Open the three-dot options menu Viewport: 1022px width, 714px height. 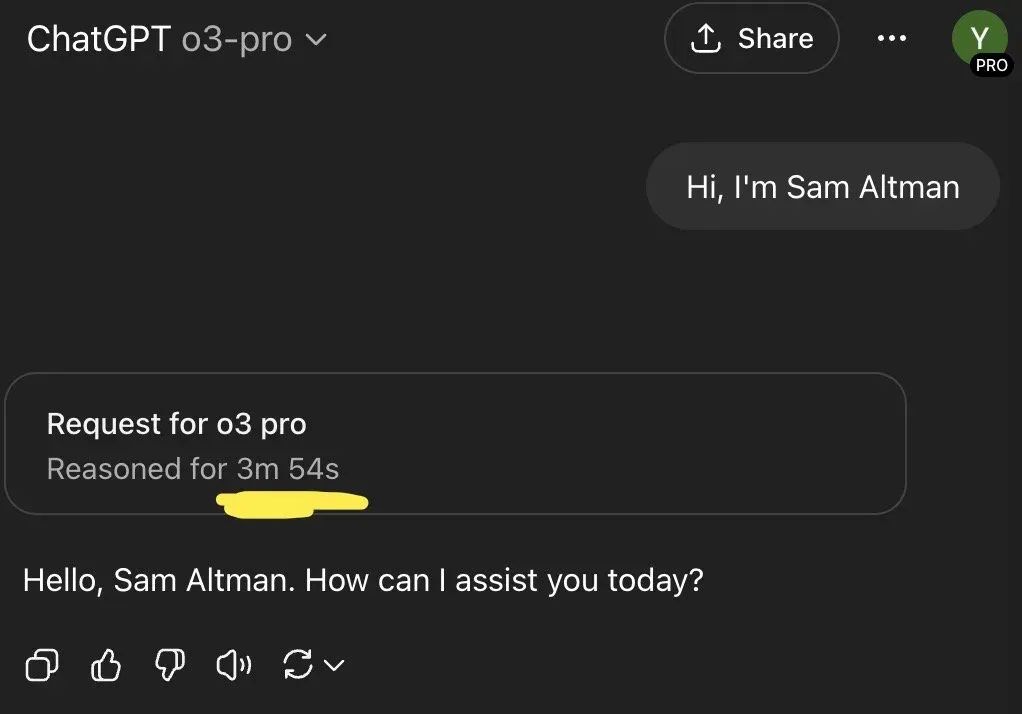coord(890,38)
